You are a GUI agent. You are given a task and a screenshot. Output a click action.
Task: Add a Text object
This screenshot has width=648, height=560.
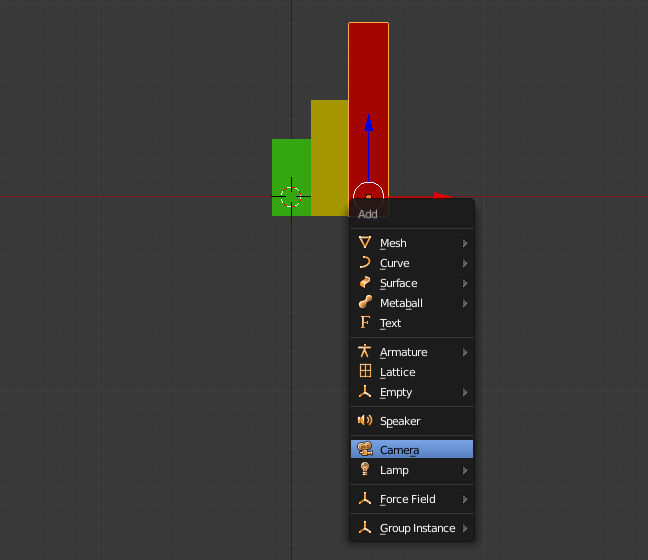coord(412,323)
